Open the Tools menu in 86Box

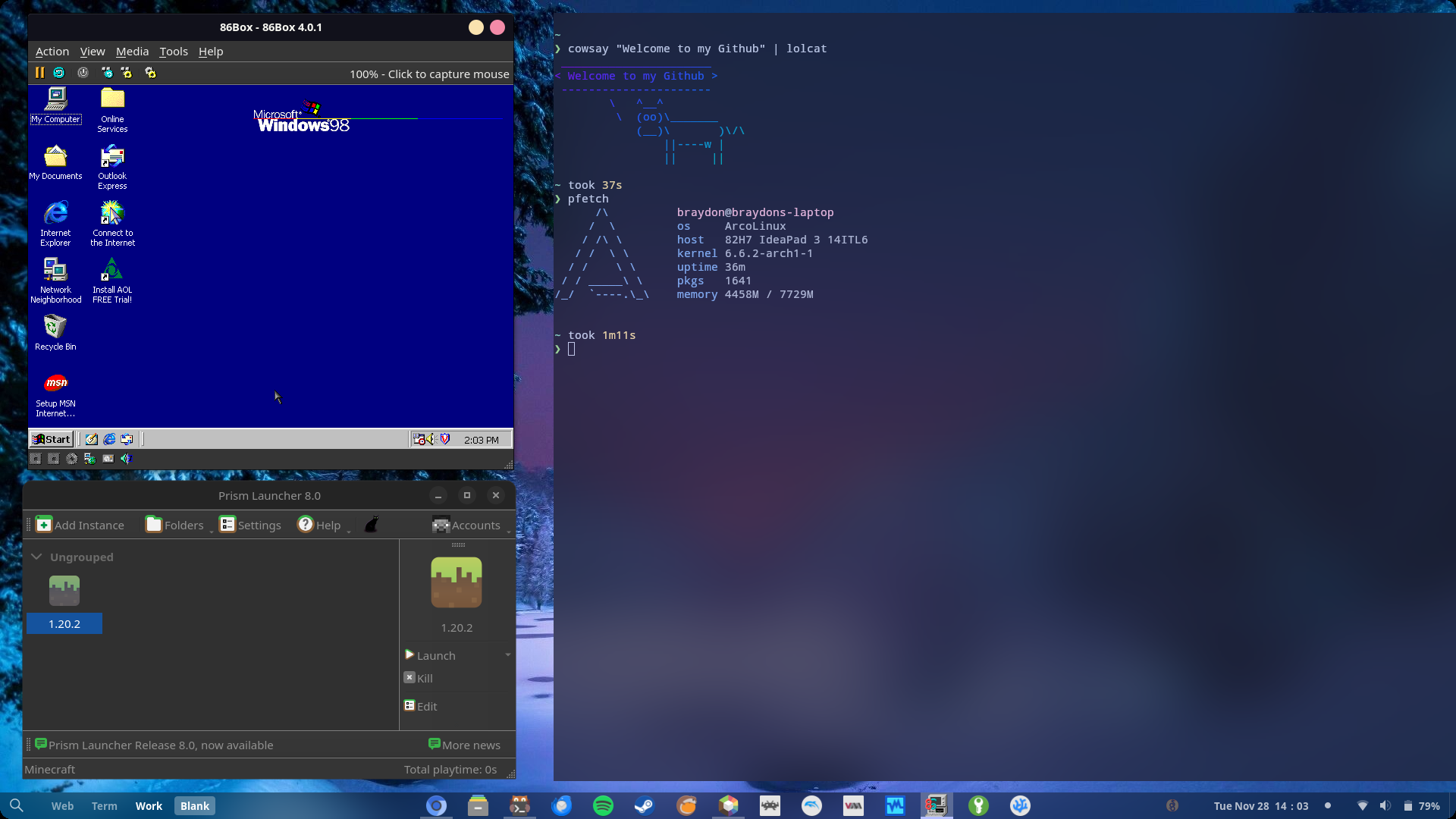pos(174,52)
